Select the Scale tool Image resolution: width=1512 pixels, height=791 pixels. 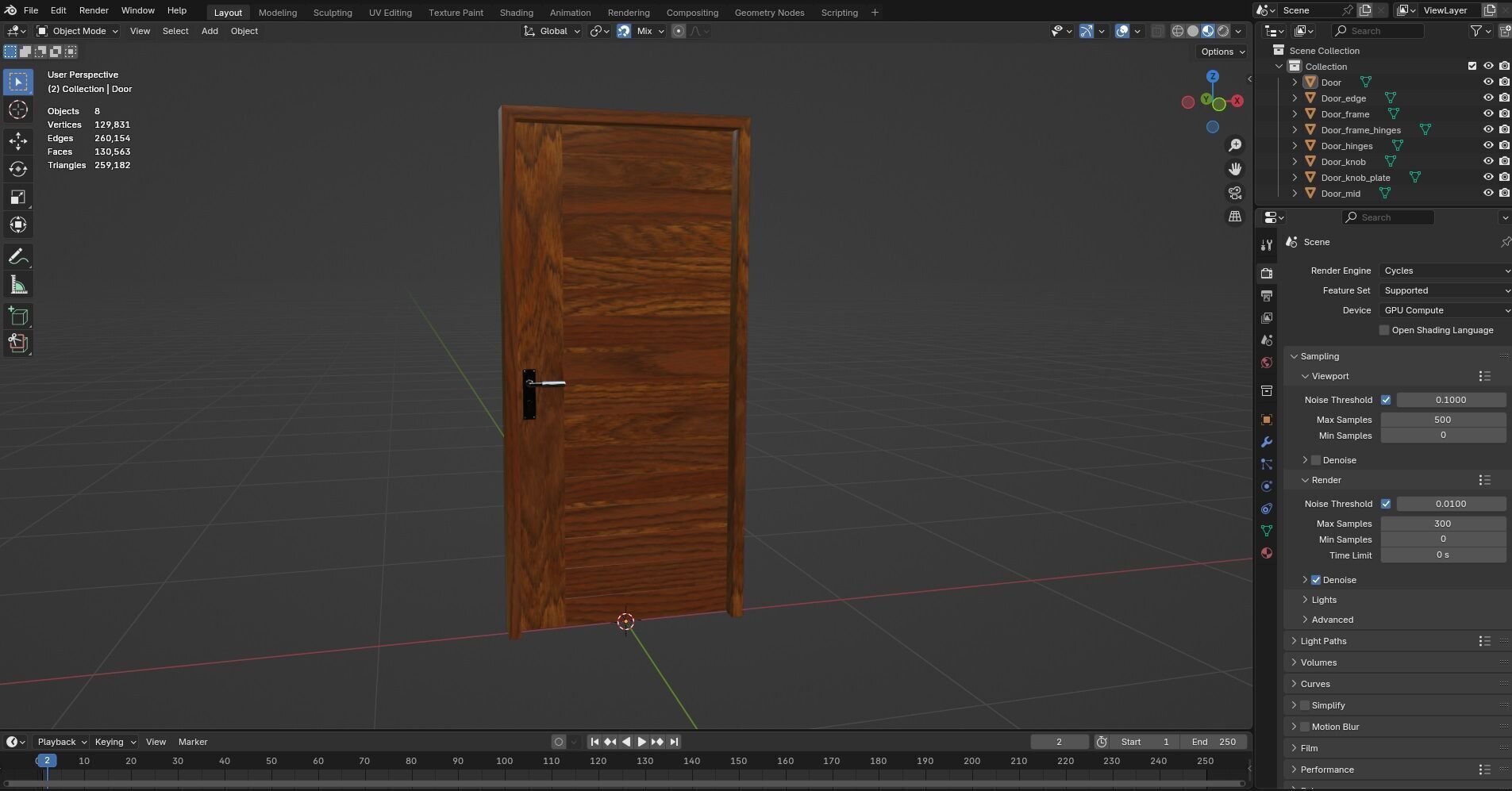click(18, 197)
